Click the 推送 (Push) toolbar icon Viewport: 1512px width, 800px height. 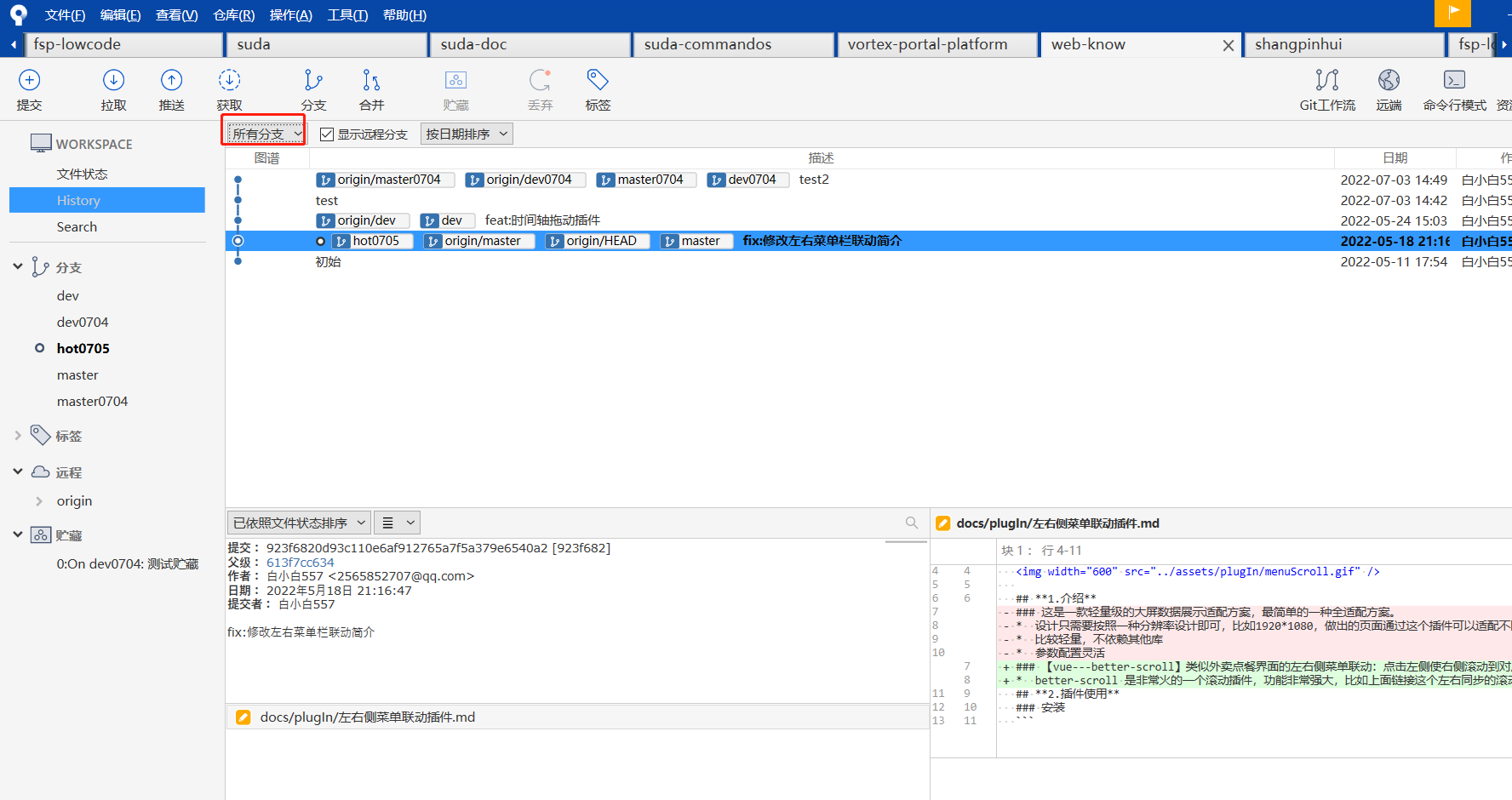point(171,80)
